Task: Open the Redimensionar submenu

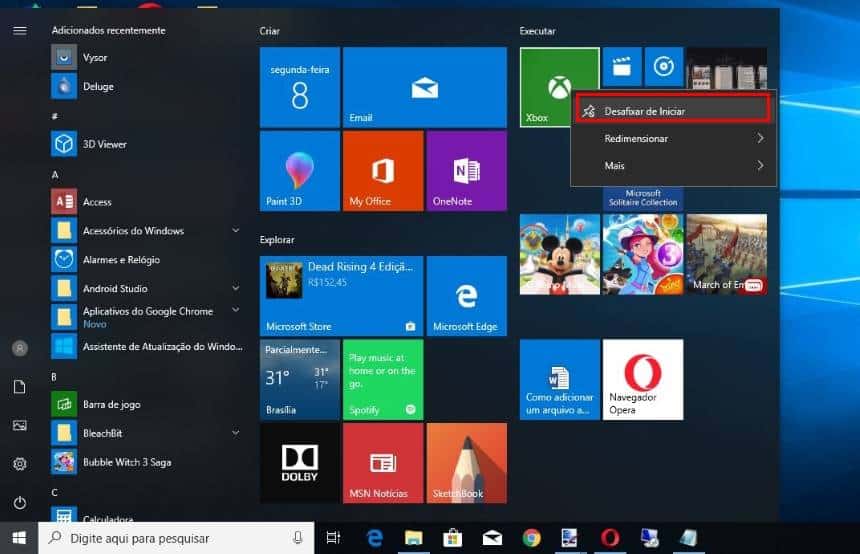Action: [674, 138]
